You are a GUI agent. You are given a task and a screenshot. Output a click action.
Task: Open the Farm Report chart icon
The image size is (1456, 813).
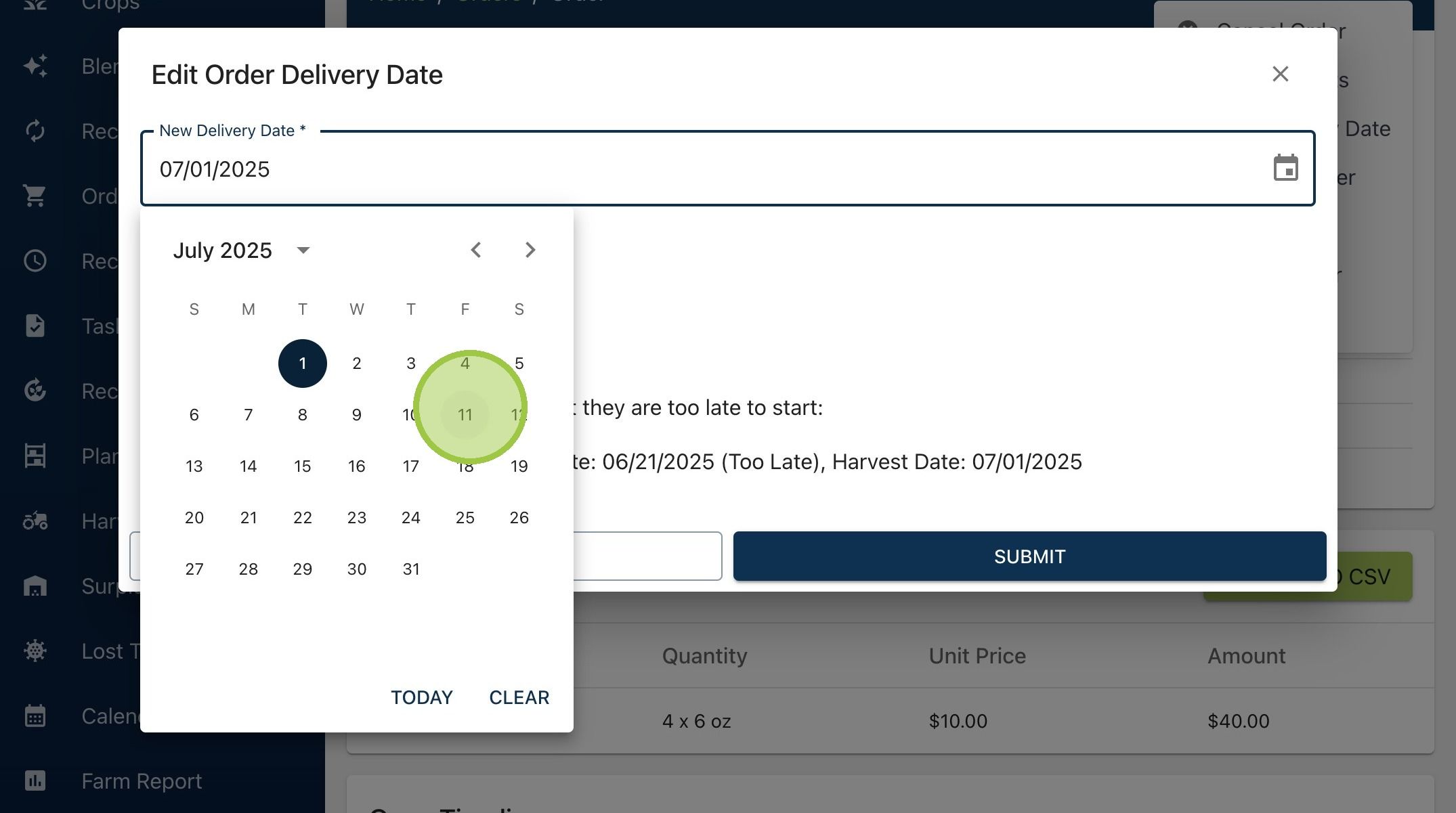(x=35, y=781)
